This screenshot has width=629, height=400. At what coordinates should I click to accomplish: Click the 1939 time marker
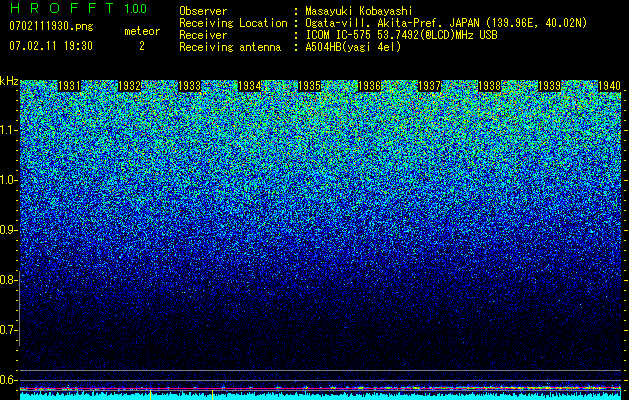click(550, 86)
